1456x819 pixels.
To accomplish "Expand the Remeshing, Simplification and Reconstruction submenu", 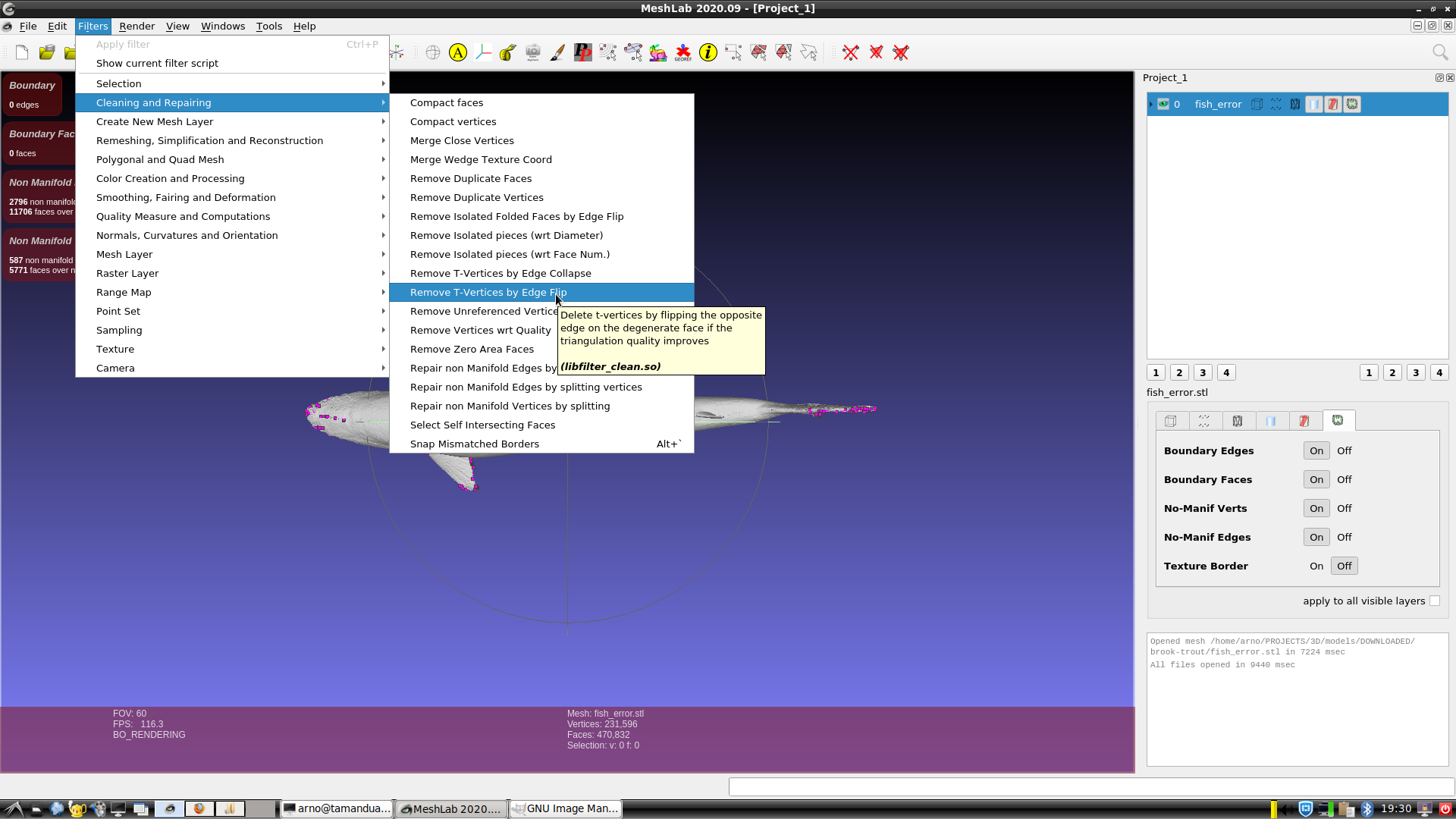I will 209,140.
